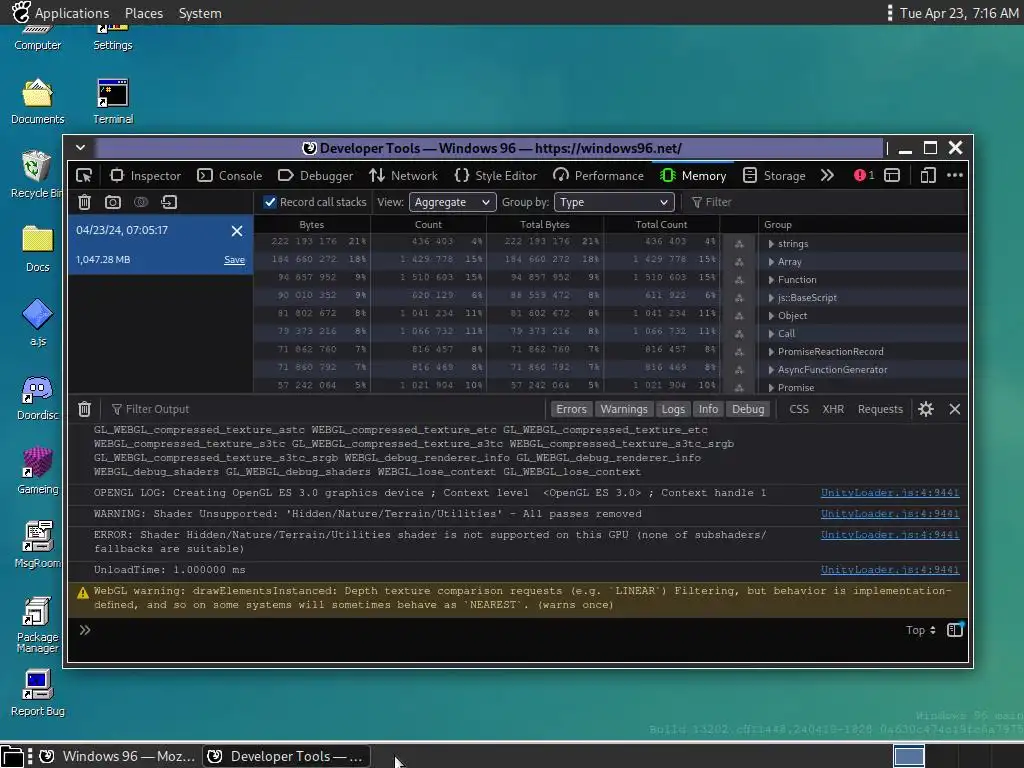Open the Style Editor tab

pos(496,176)
